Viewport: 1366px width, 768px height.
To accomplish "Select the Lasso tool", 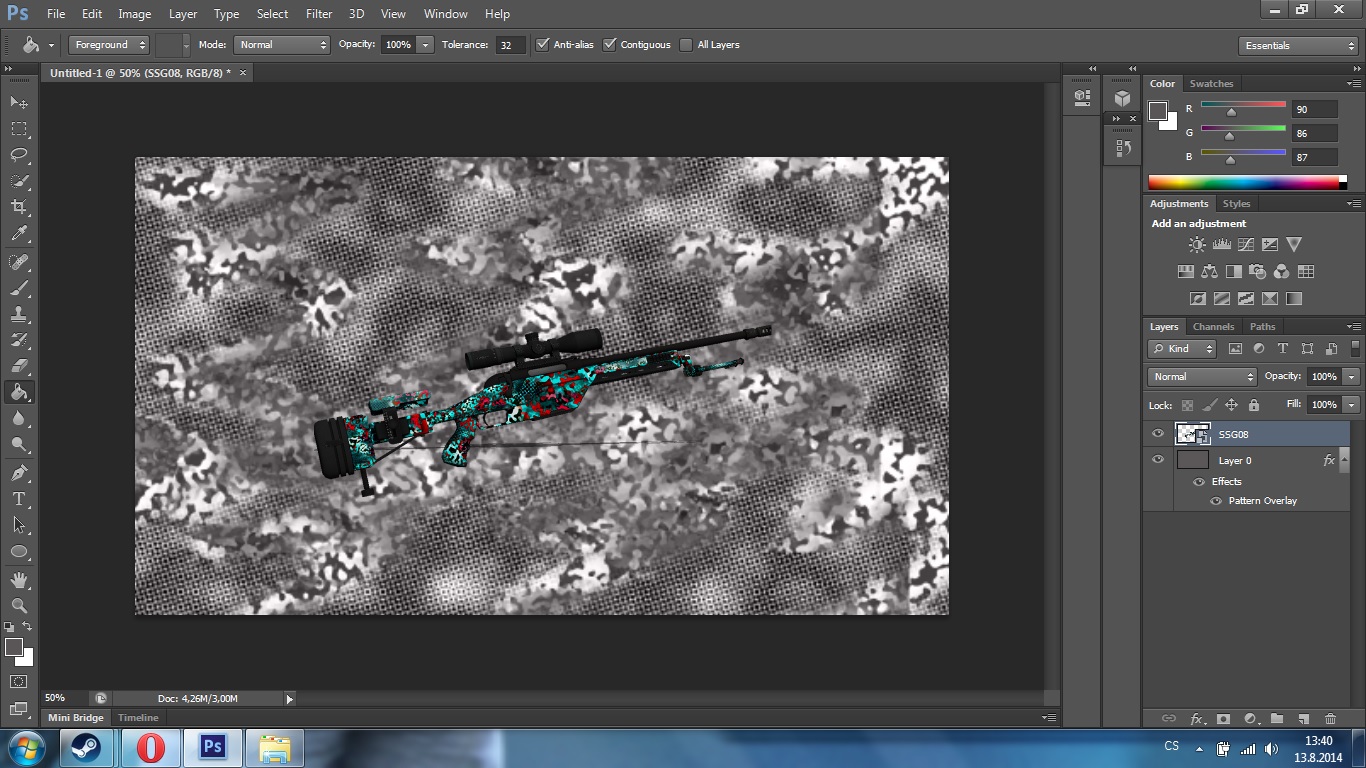I will click(19, 155).
